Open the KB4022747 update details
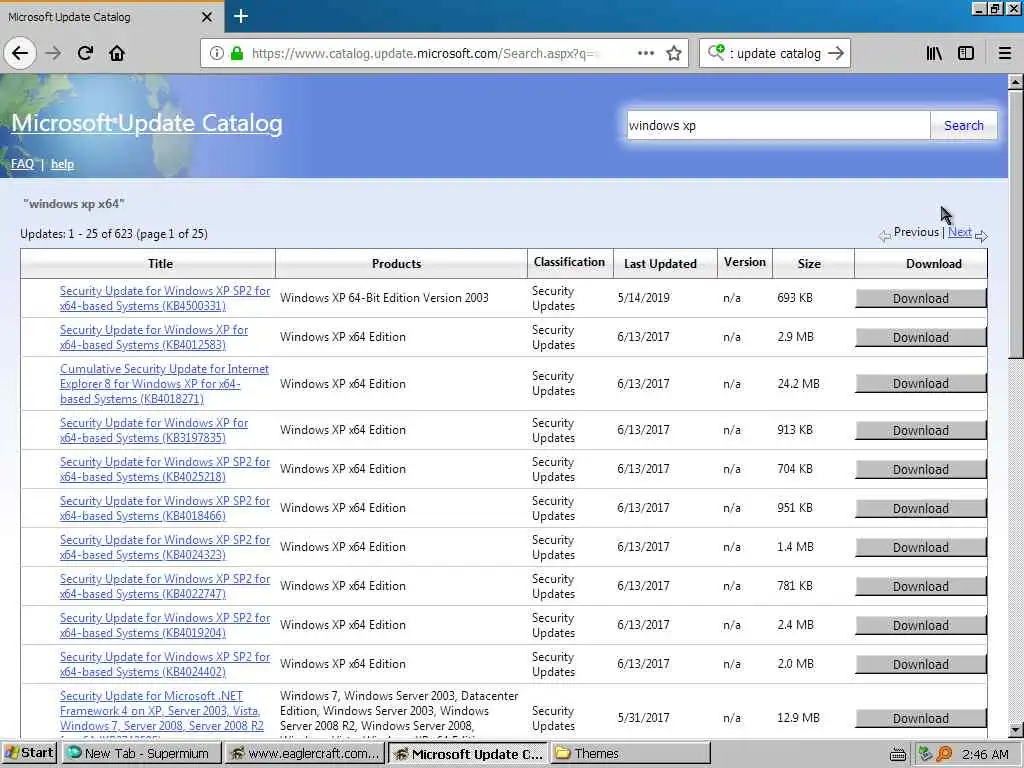The width and height of the screenshot is (1024, 768). [165, 586]
